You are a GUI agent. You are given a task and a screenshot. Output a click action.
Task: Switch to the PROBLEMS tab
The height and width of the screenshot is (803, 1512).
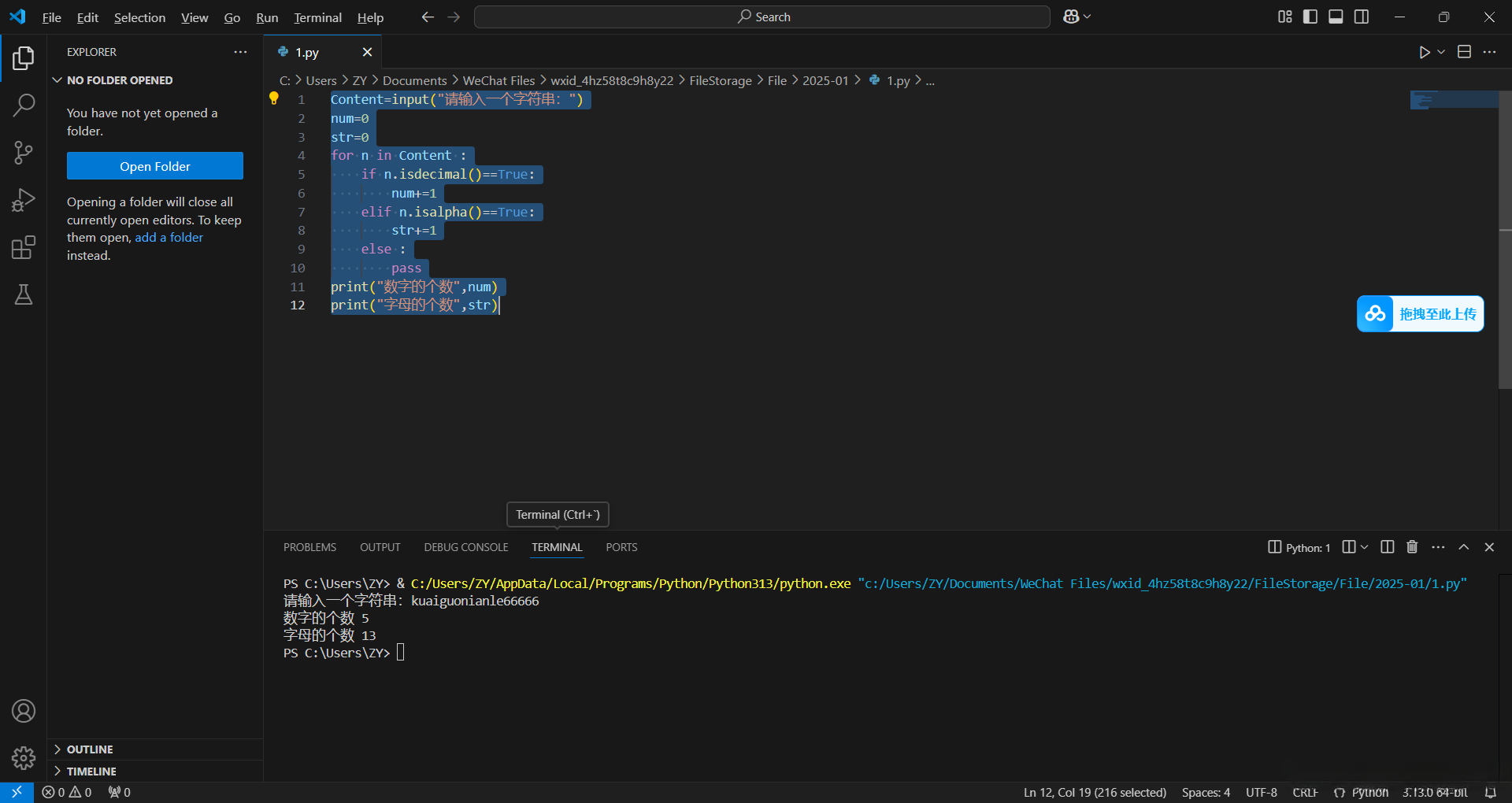point(309,547)
